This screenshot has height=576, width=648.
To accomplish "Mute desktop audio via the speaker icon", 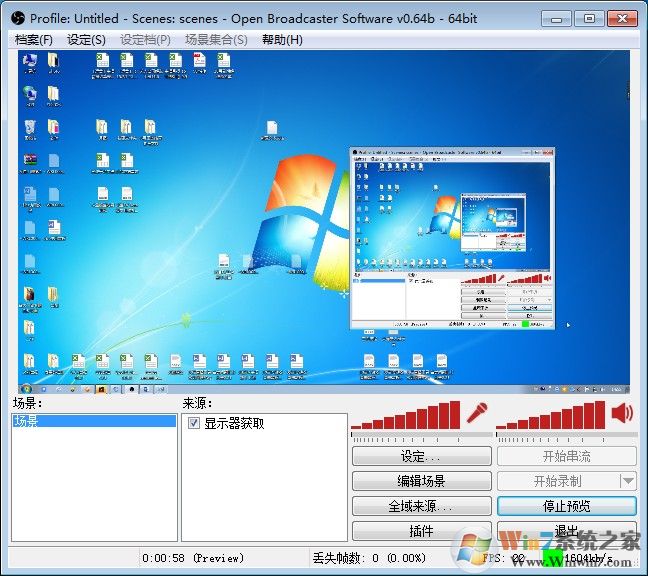I will pos(622,413).
